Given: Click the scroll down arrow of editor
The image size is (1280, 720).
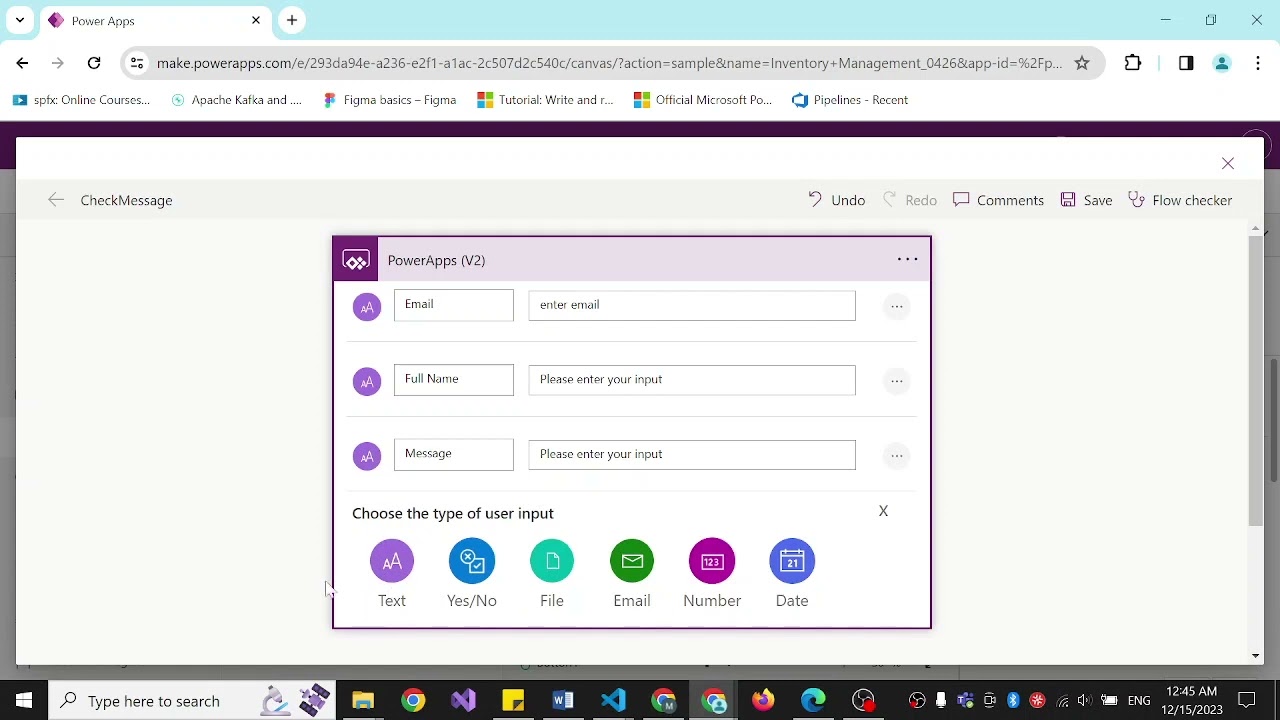Looking at the screenshot, I should coord(1256,656).
